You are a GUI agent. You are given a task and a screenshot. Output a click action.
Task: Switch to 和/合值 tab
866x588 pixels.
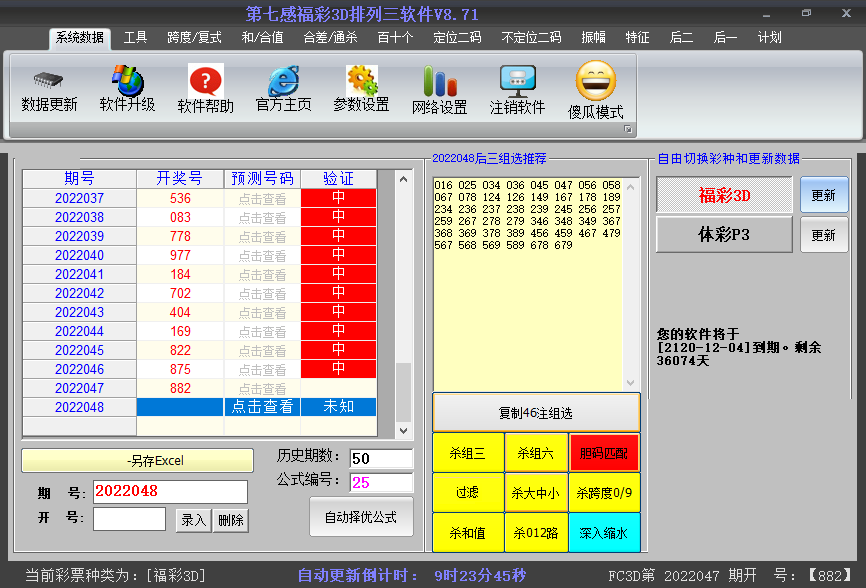(262, 38)
